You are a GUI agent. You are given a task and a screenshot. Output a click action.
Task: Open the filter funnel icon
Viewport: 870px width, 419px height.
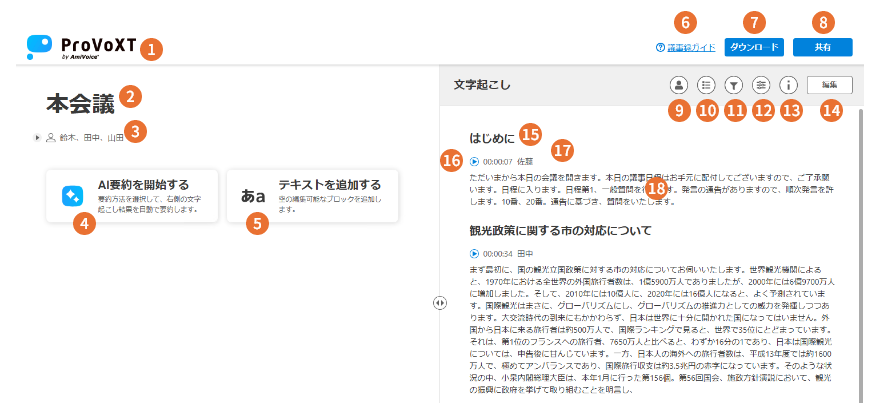point(735,85)
